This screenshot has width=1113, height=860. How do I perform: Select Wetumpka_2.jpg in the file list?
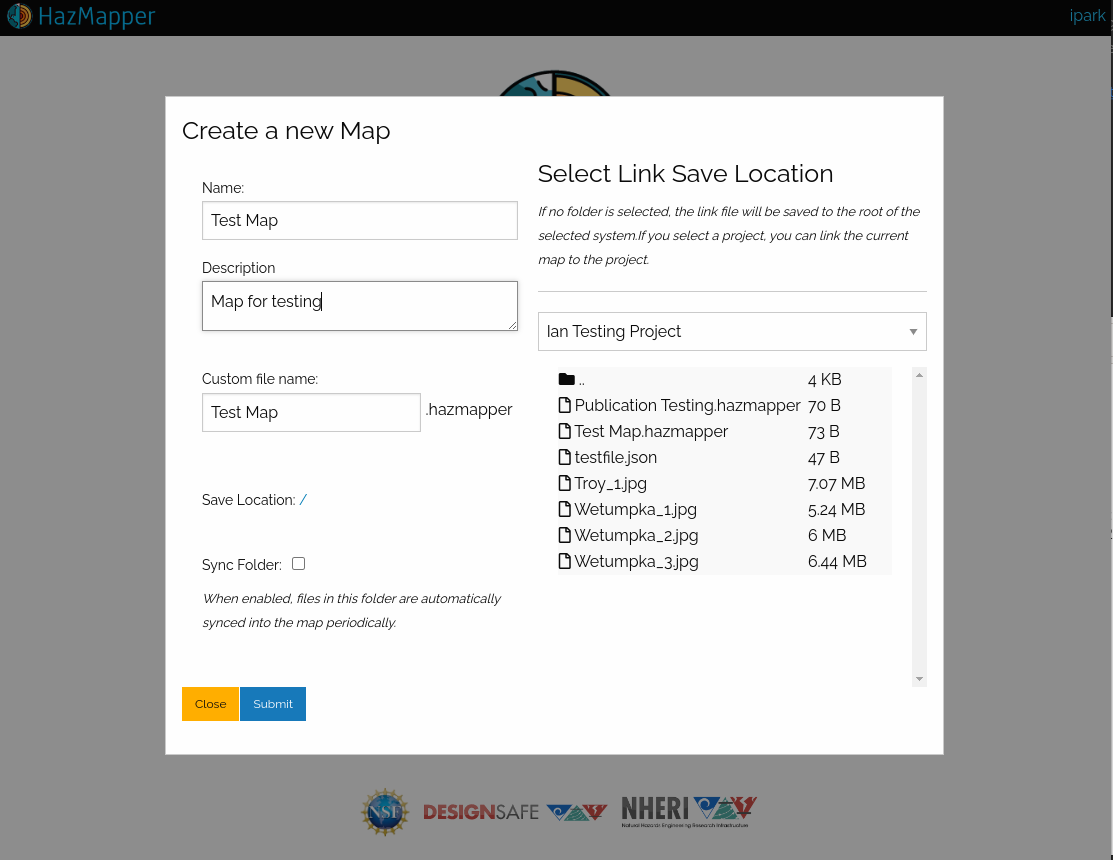[636, 535]
